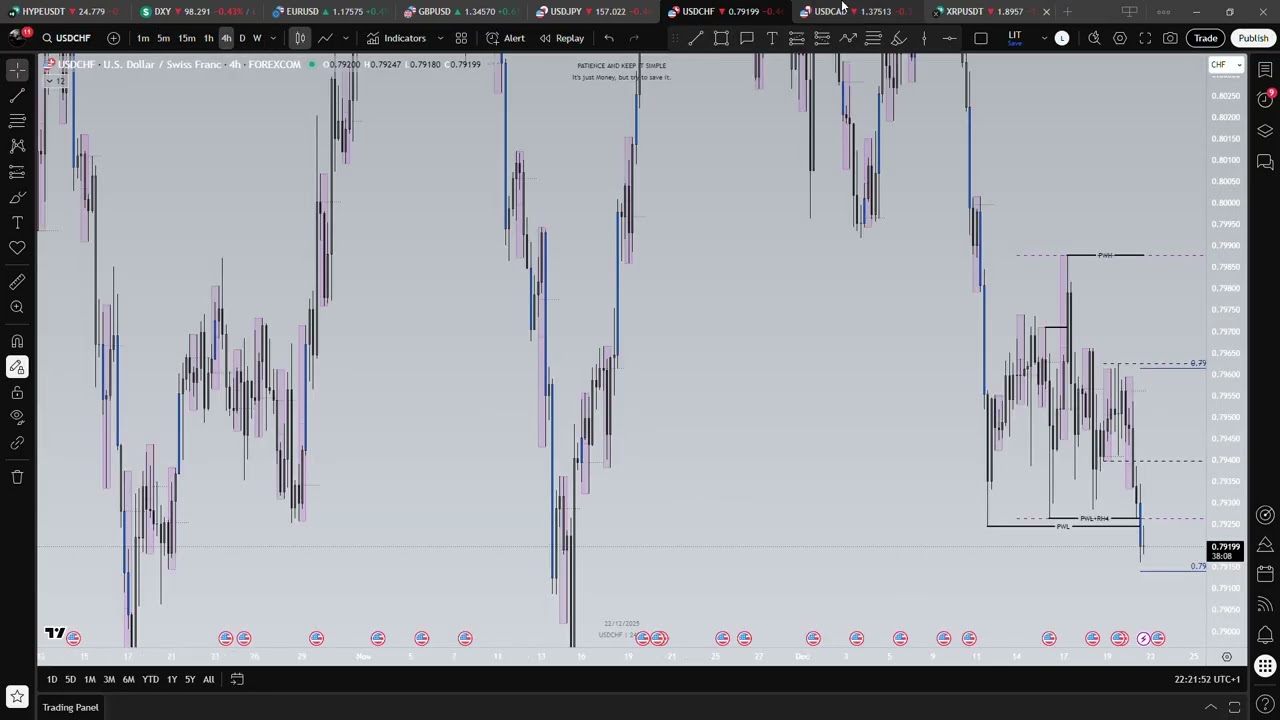This screenshot has height=720, width=1280.
Task: Undo the last action
Action: click(609, 38)
